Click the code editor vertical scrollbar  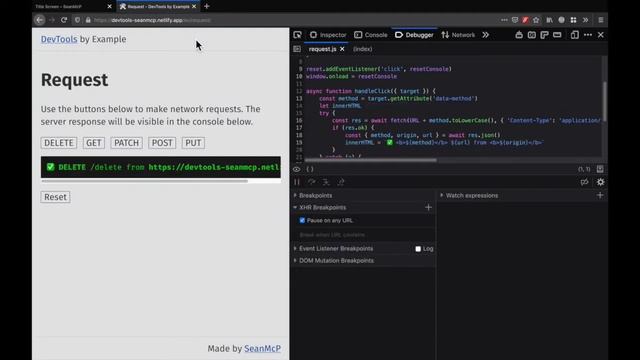tap(604, 102)
